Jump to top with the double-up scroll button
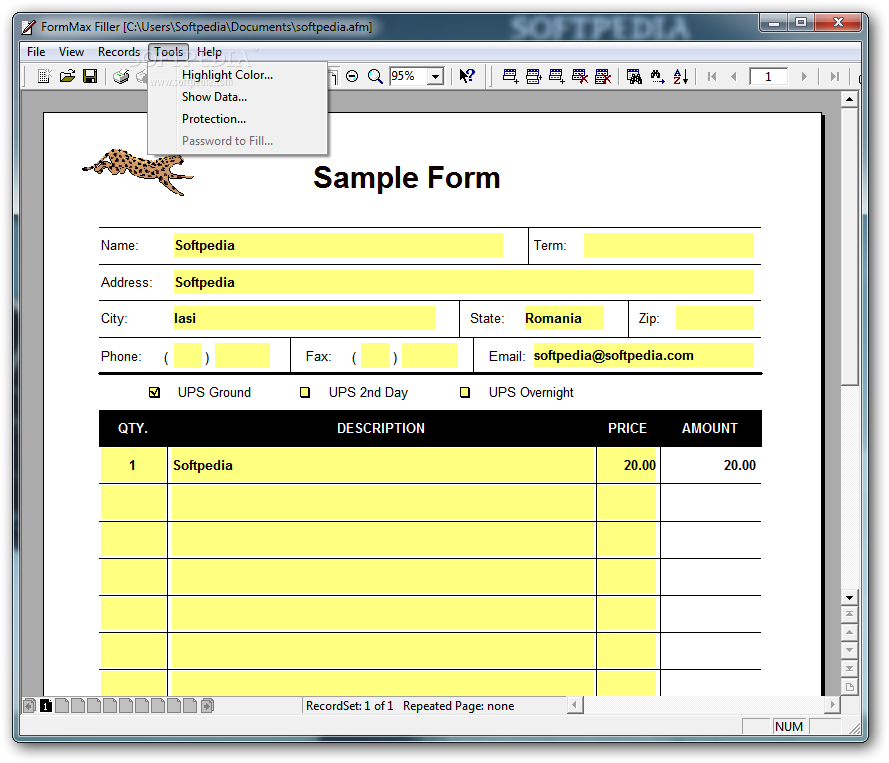 click(x=849, y=614)
